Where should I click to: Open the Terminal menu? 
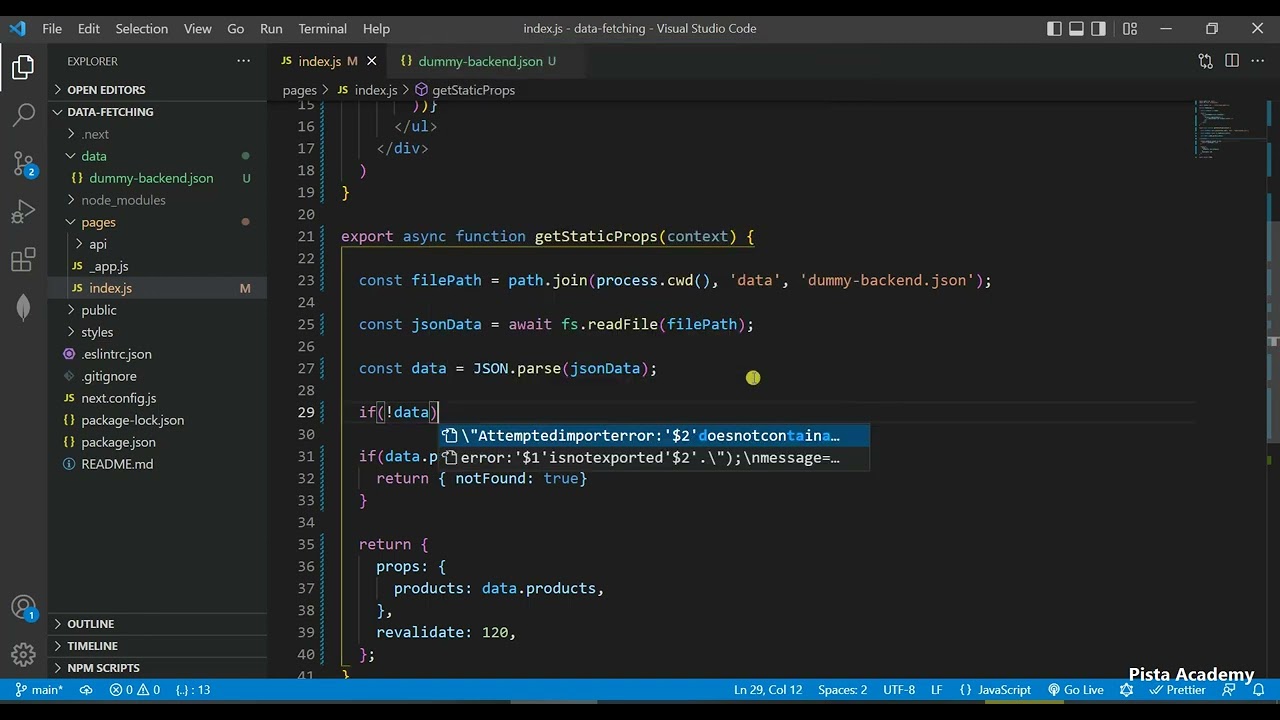[322, 29]
